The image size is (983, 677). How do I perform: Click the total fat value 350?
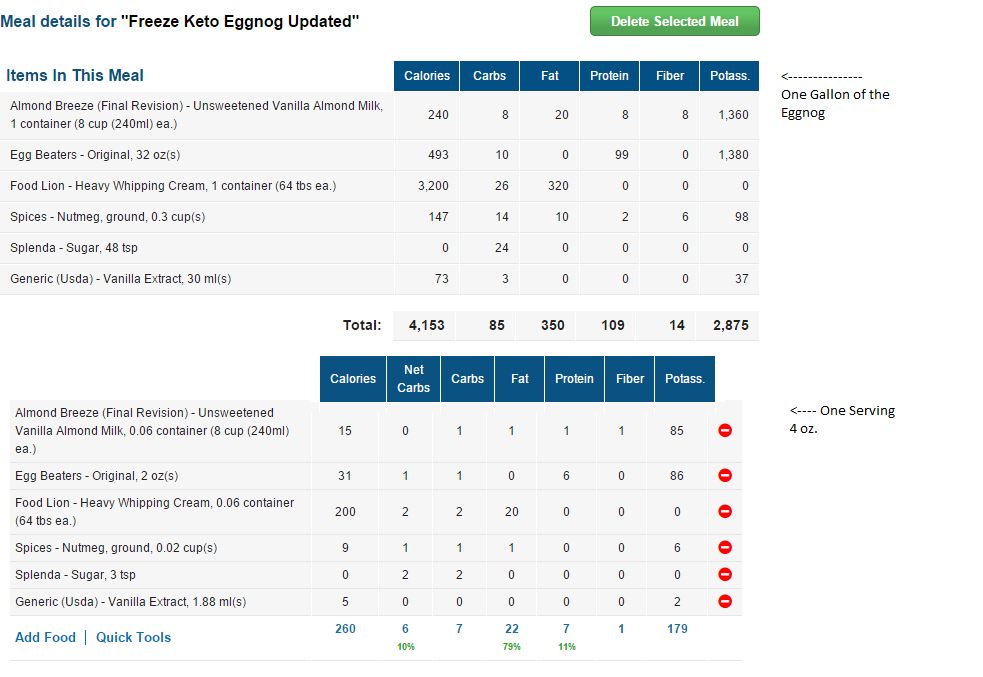click(x=553, y=325)
